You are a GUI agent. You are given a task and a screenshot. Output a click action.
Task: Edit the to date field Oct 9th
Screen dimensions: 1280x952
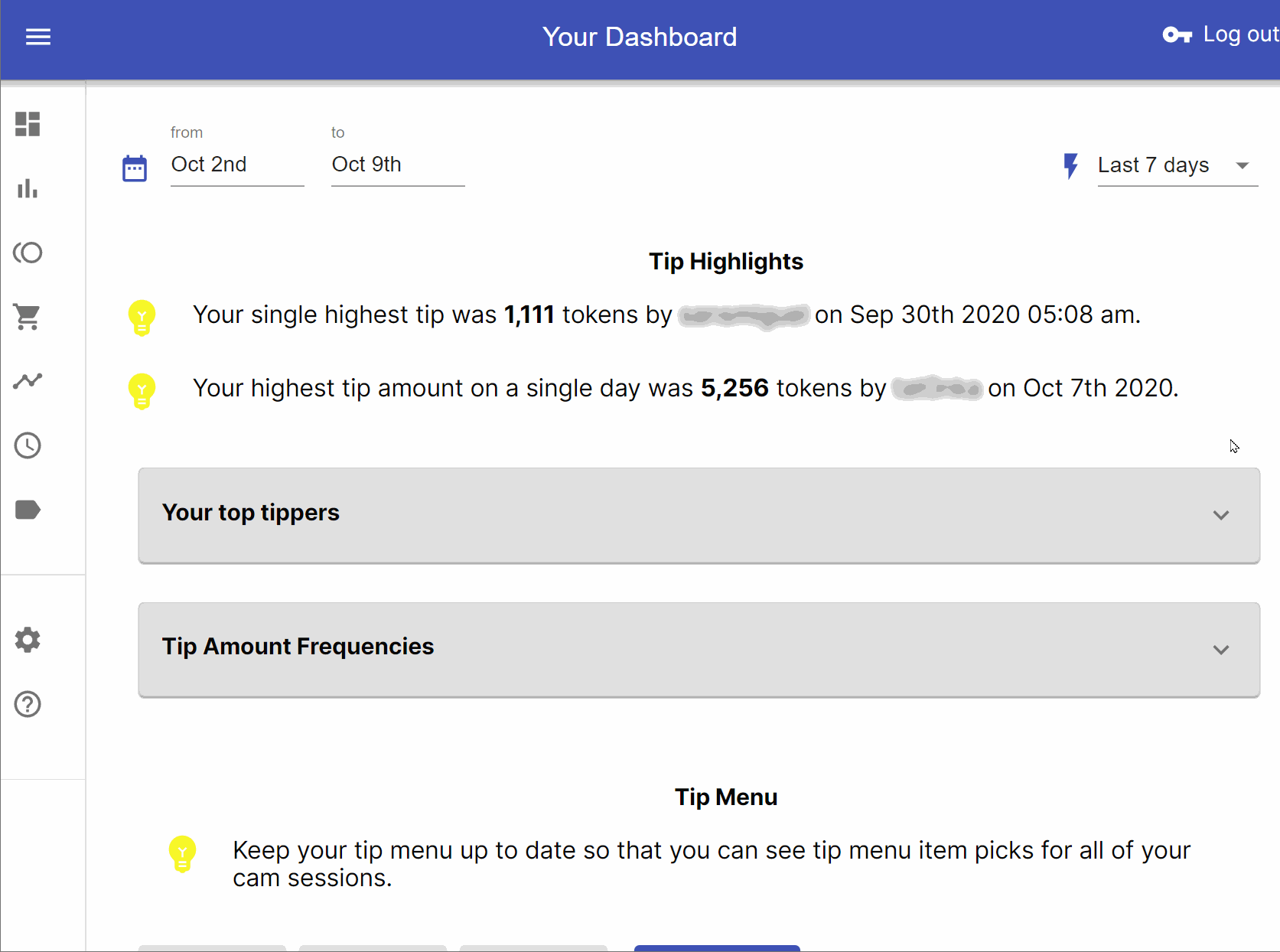(398, 165)
